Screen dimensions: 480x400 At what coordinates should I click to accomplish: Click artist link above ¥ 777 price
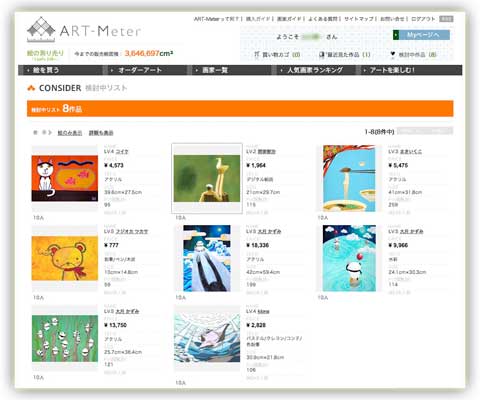[x=132, y=231]
